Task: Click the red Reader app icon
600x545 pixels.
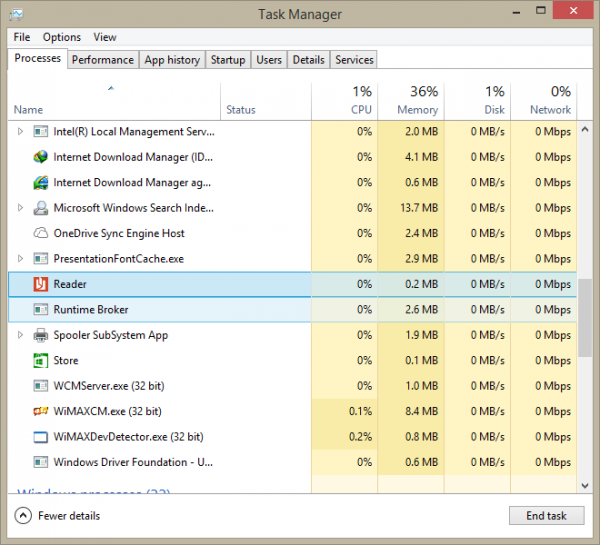Action: (41, 284)
